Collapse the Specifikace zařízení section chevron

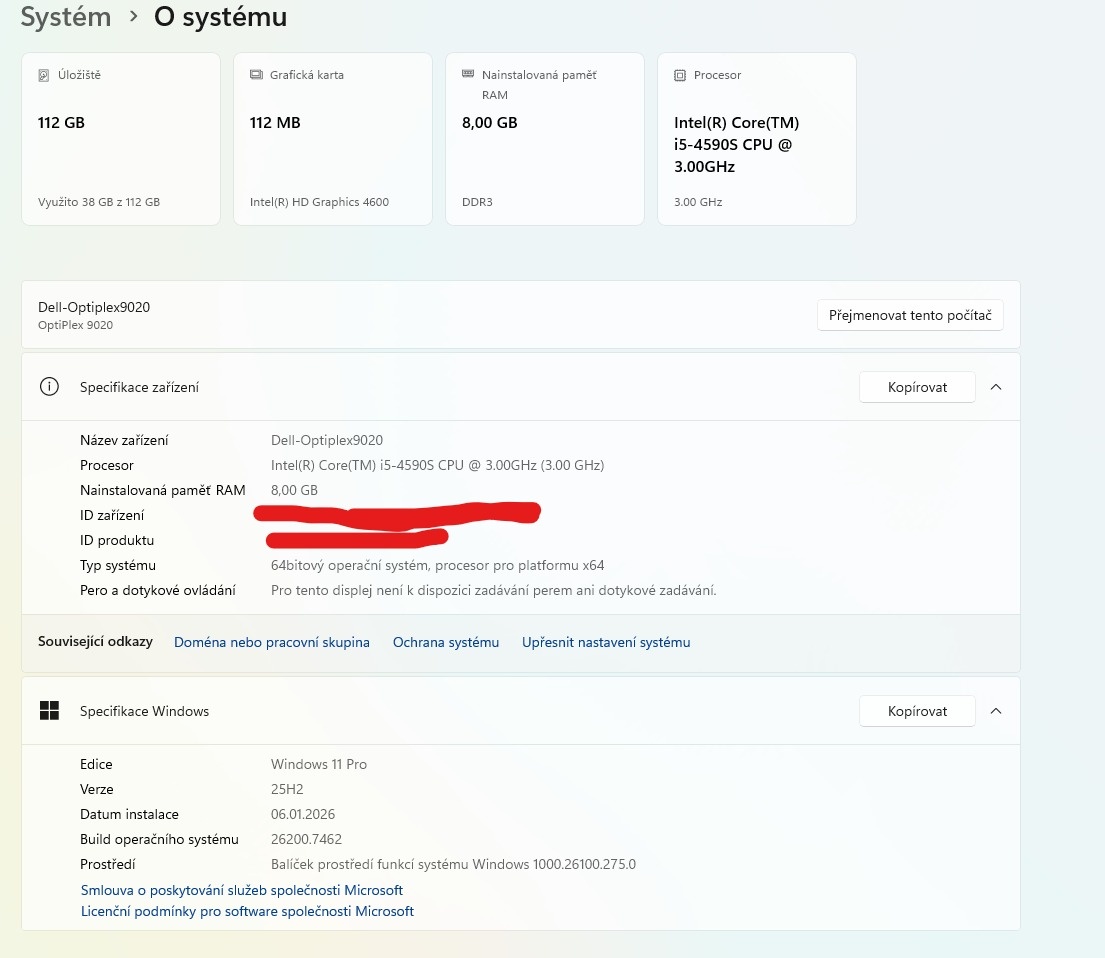[x=996, y=387]
